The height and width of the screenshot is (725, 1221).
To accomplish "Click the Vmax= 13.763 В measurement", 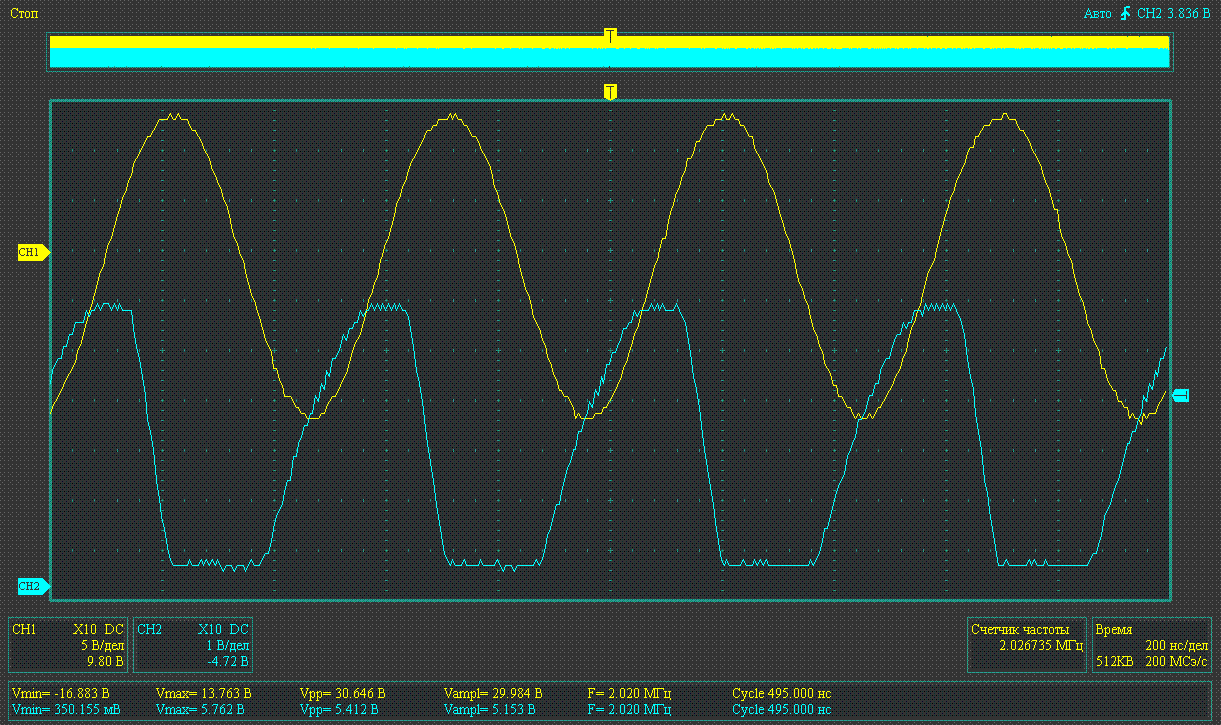I will pos(204,693).
